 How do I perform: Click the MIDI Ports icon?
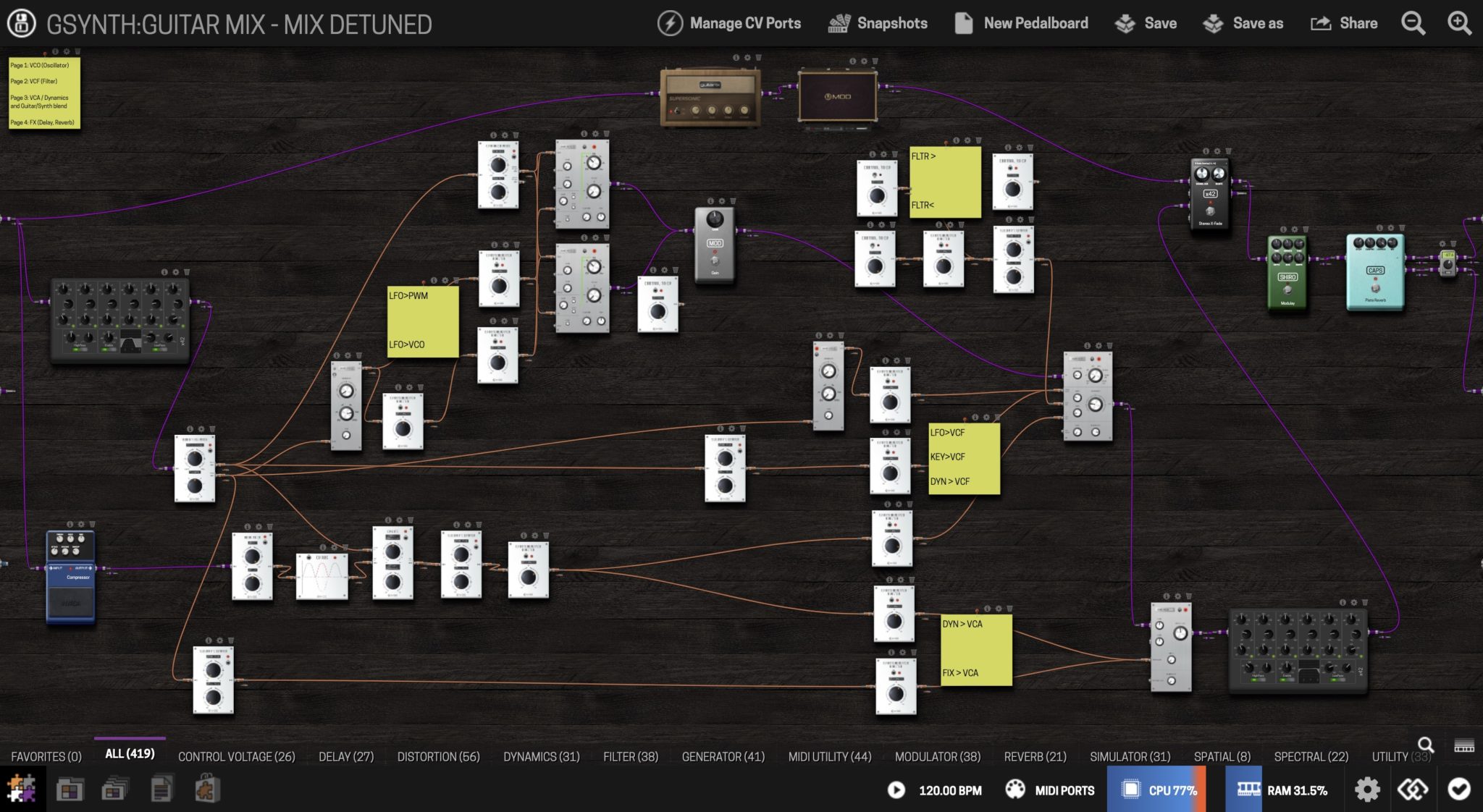click(x=1017, y=790)
